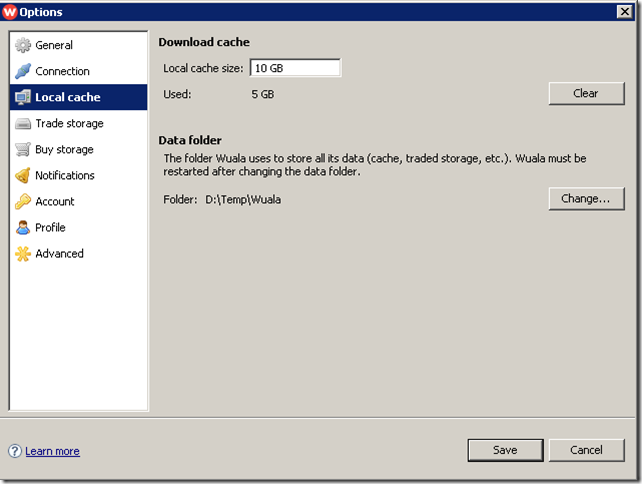This screenshot has width=642, height=484.
Task: Open the Profile section
Action: click(78, 227)
